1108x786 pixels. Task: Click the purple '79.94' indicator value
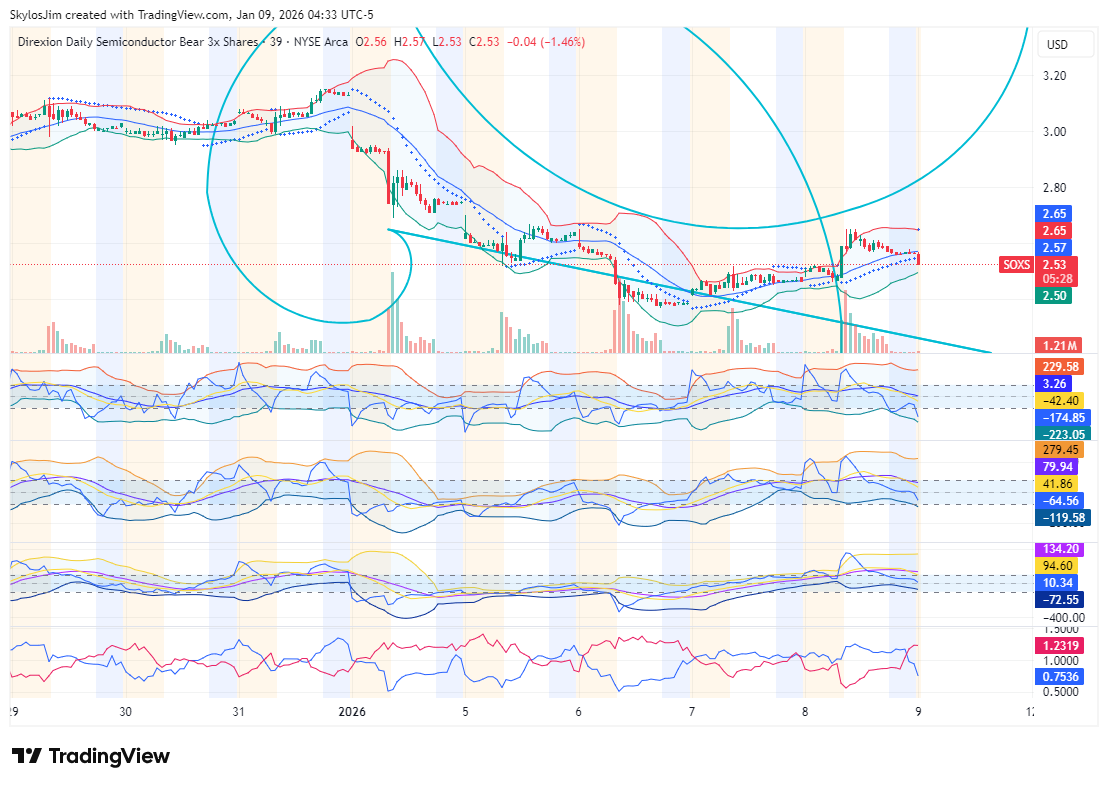click(x=1056, y=467)
